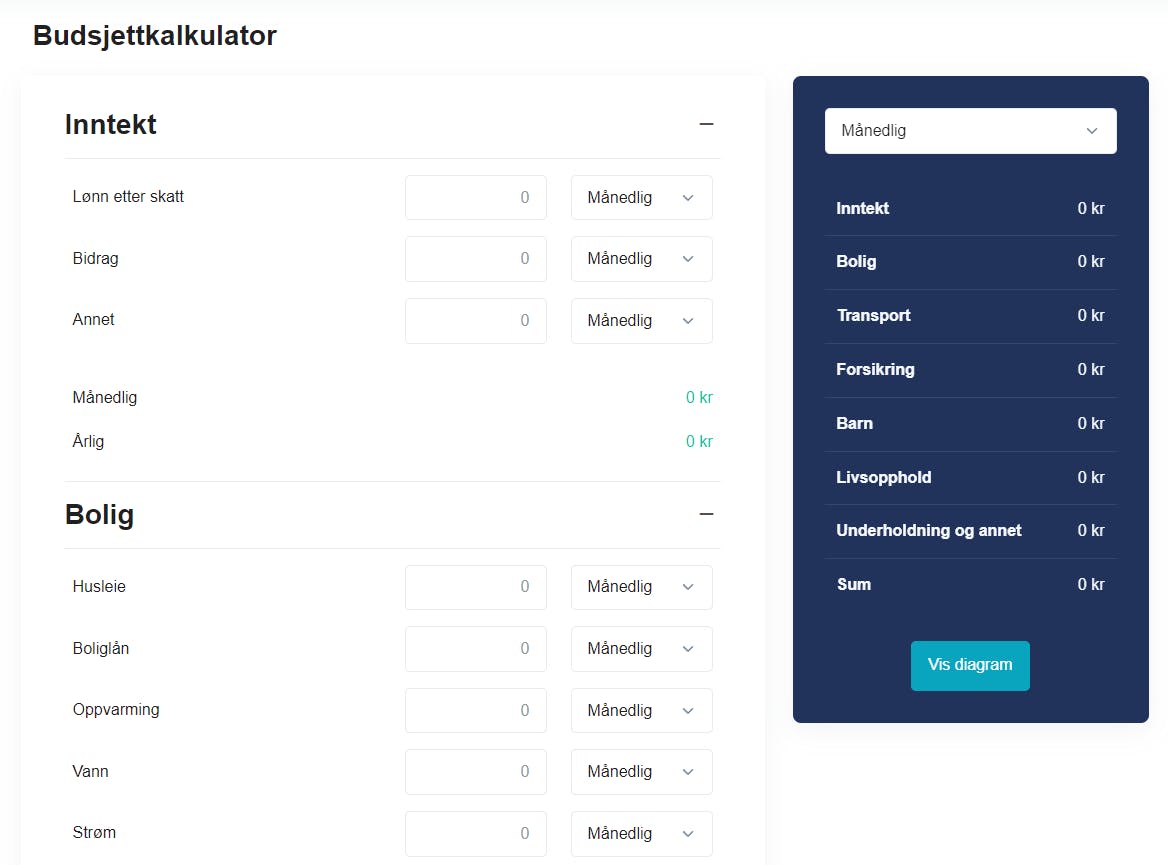Open the frequency dropdown next to Vann
The height and width of the screenshot is (865, 1168).
pos(641,771)
